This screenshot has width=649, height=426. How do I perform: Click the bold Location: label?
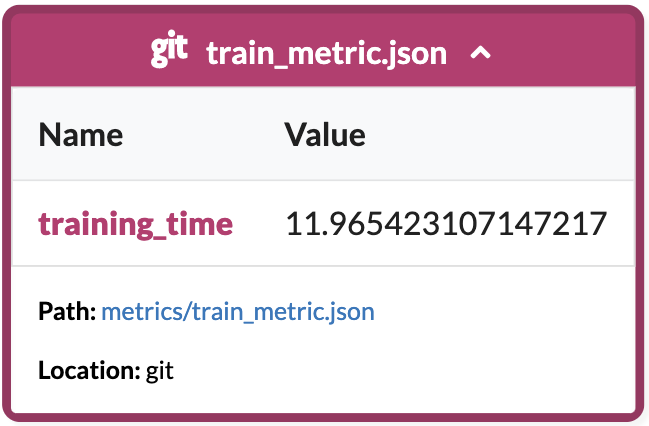pos(88,371)
